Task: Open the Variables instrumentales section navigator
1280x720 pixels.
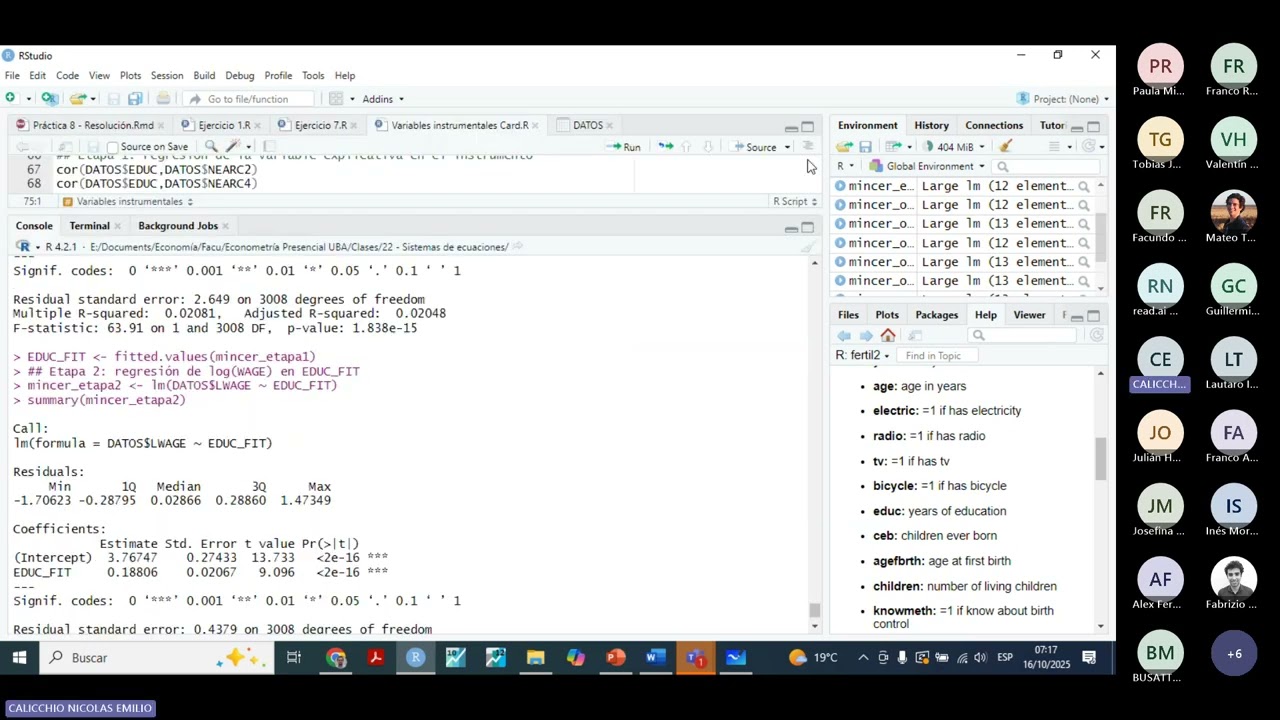Action: click(128, 202)
